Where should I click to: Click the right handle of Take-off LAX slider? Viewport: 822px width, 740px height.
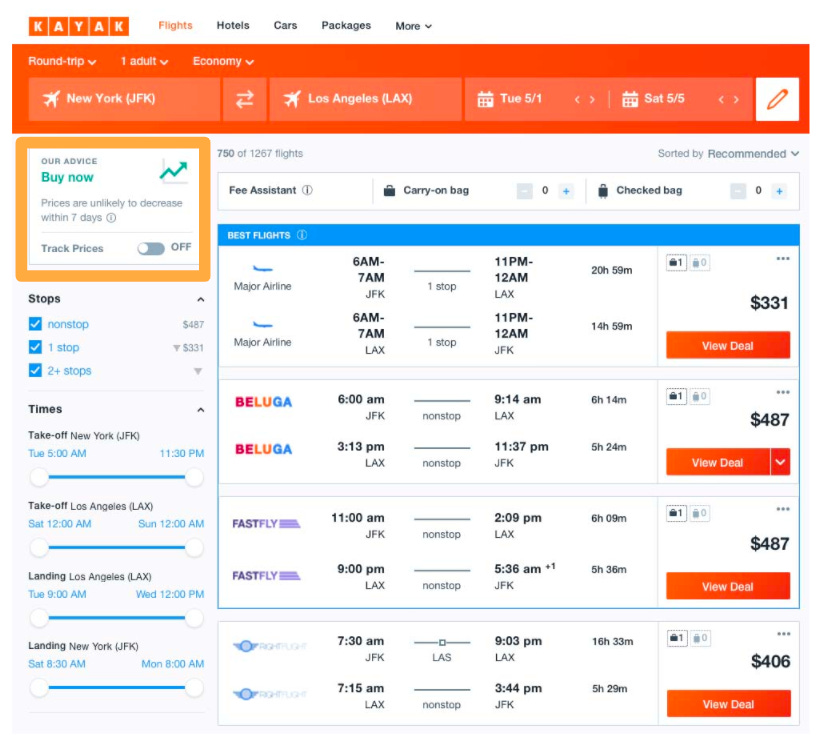194,548
